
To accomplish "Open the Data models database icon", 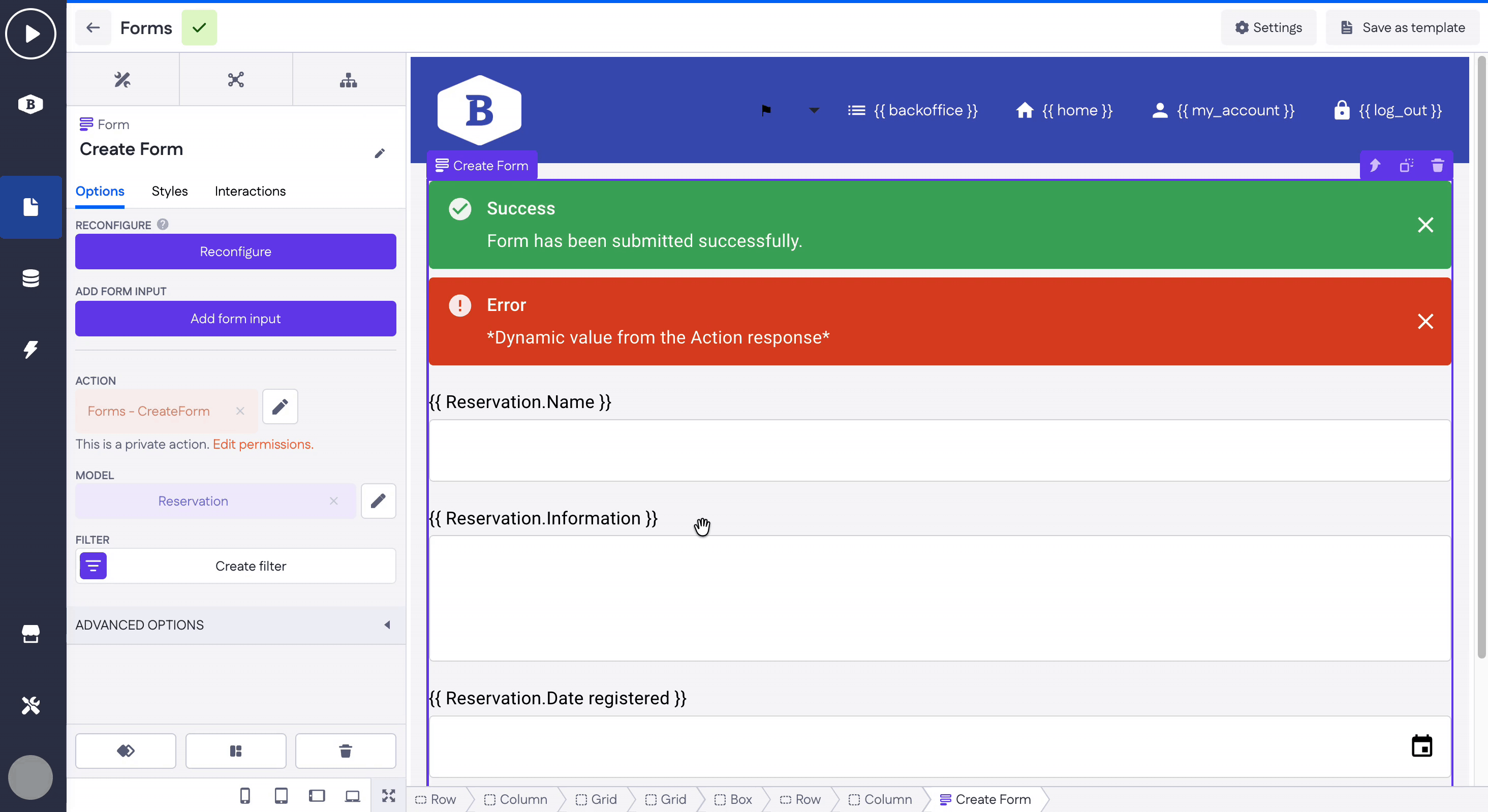I will (x=30, y=278).
